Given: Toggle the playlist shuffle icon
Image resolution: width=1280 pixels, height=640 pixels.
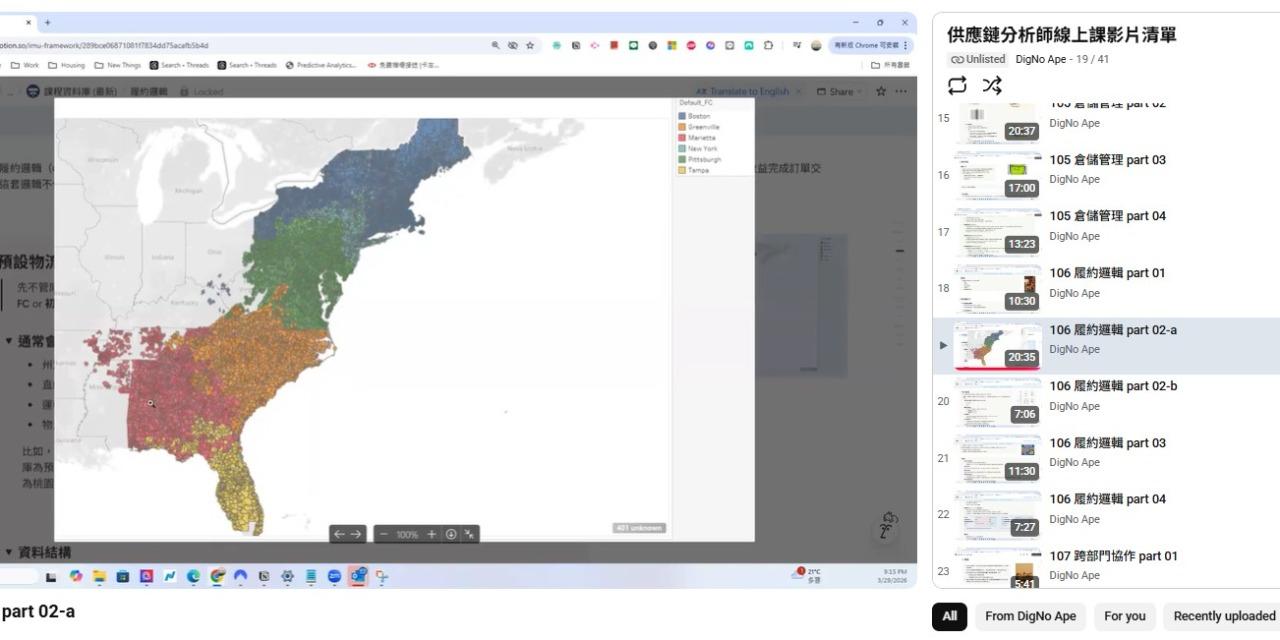Looking at the screenshot, I should coord(992,85).
